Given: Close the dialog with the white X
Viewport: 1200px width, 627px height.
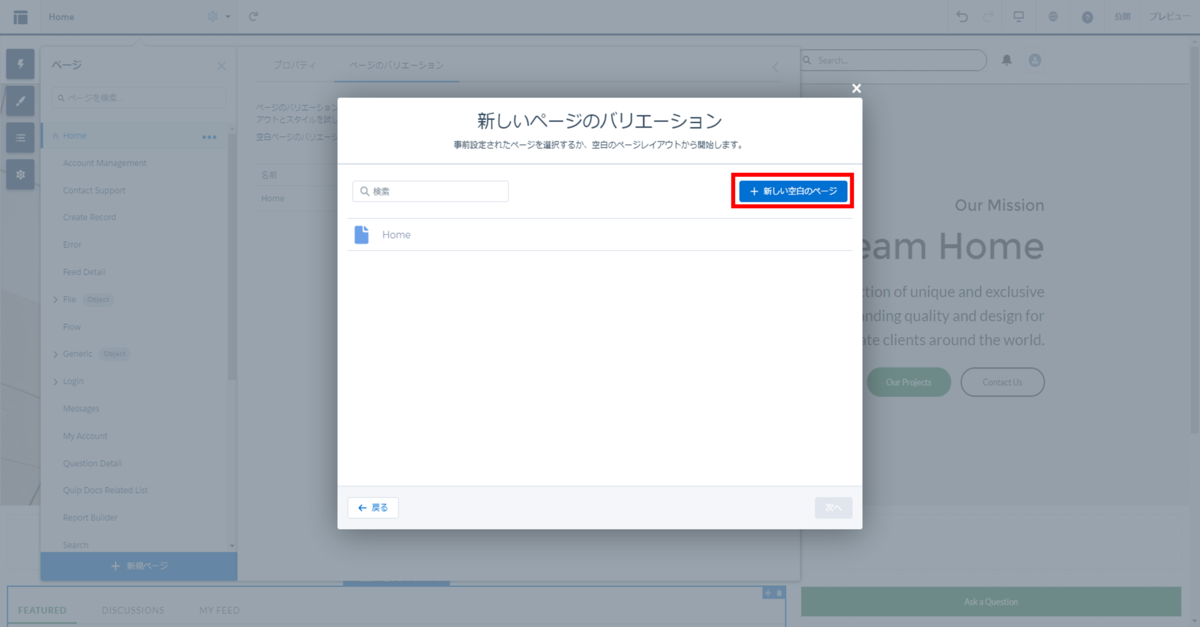Looking at the screenshot, I should pos(856,88).
